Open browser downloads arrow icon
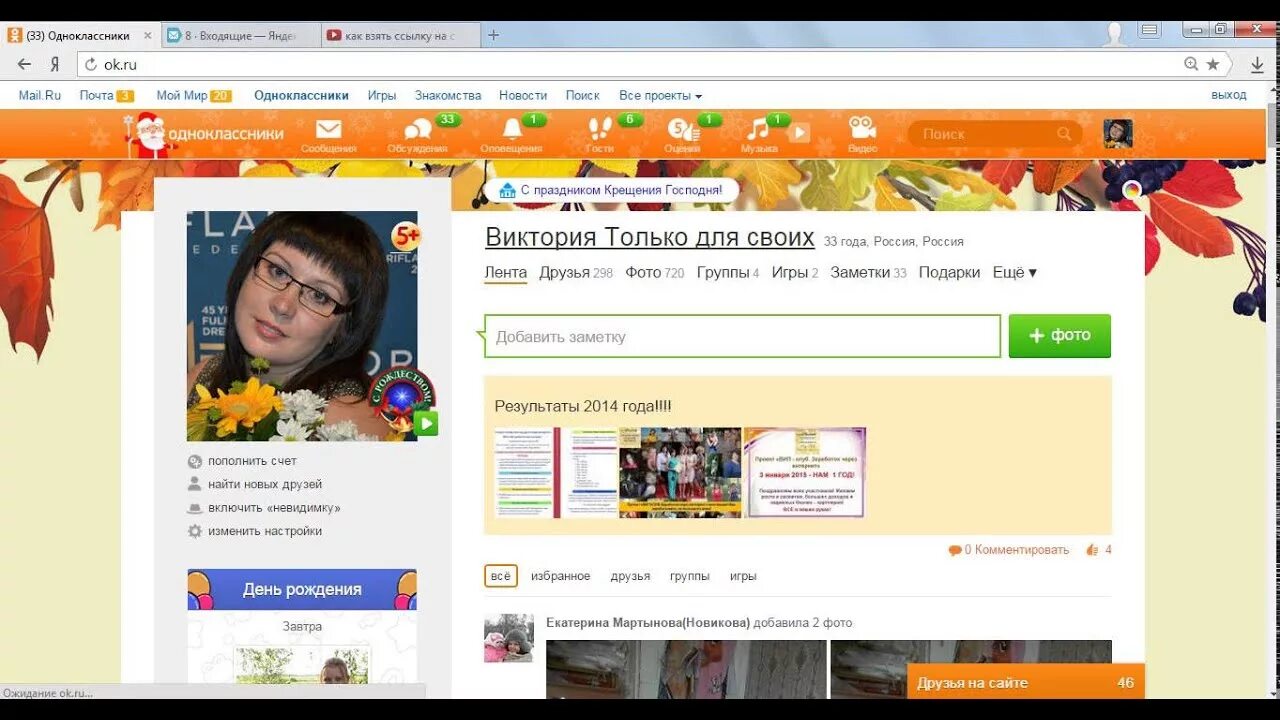This screenshot has height=720, width=1280. click(x=1258, y=64)
